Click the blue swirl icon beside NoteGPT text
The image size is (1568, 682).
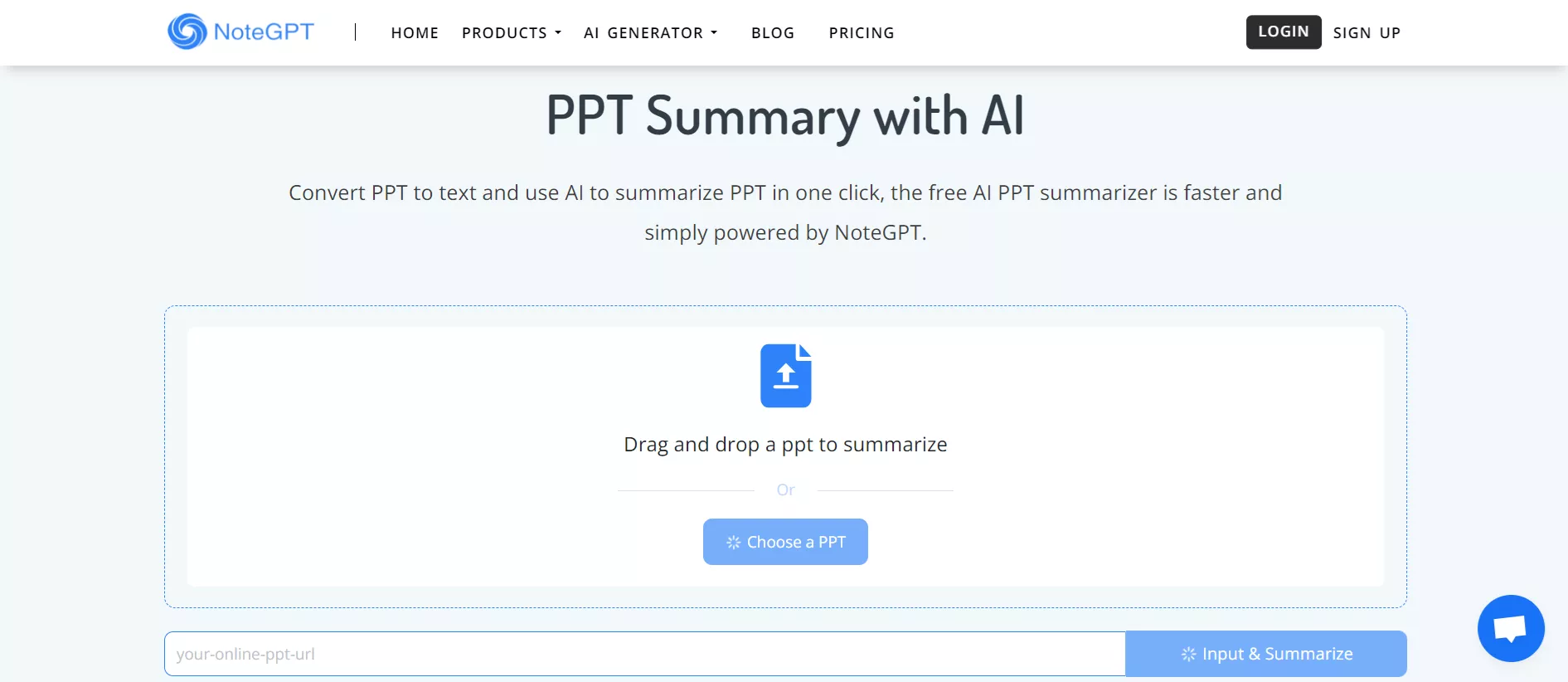pyautogui.click(x=187, y=32)
